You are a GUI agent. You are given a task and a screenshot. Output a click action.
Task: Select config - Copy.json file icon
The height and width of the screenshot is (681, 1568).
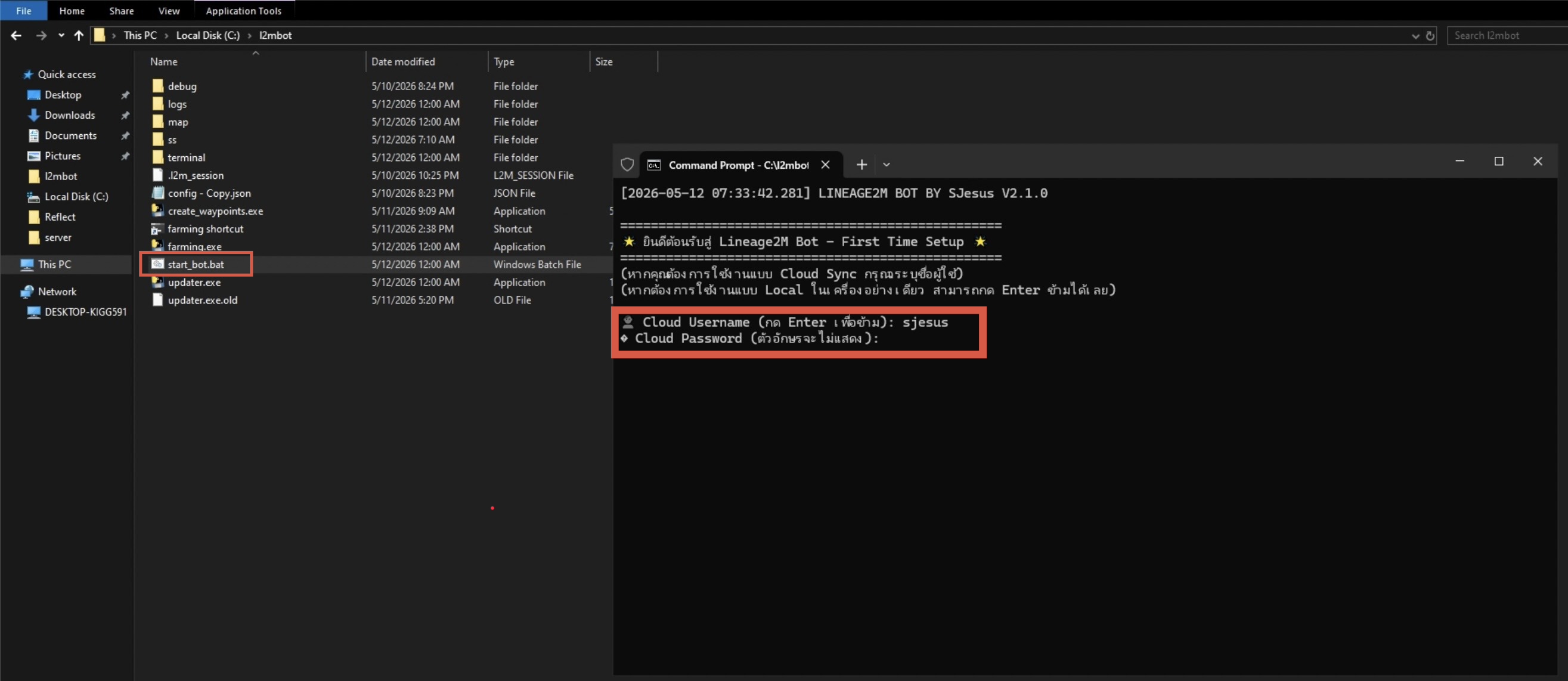157,193
